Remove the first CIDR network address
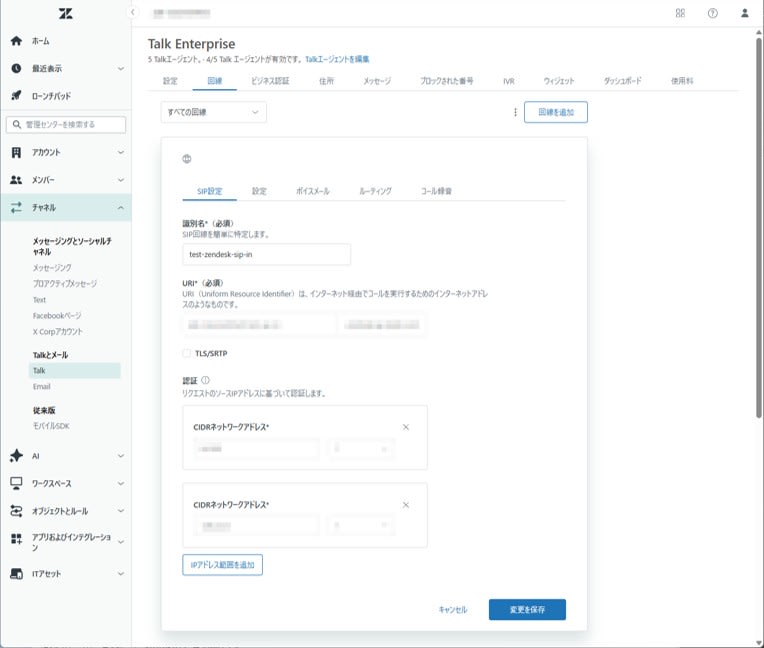 tap(405, 427)
